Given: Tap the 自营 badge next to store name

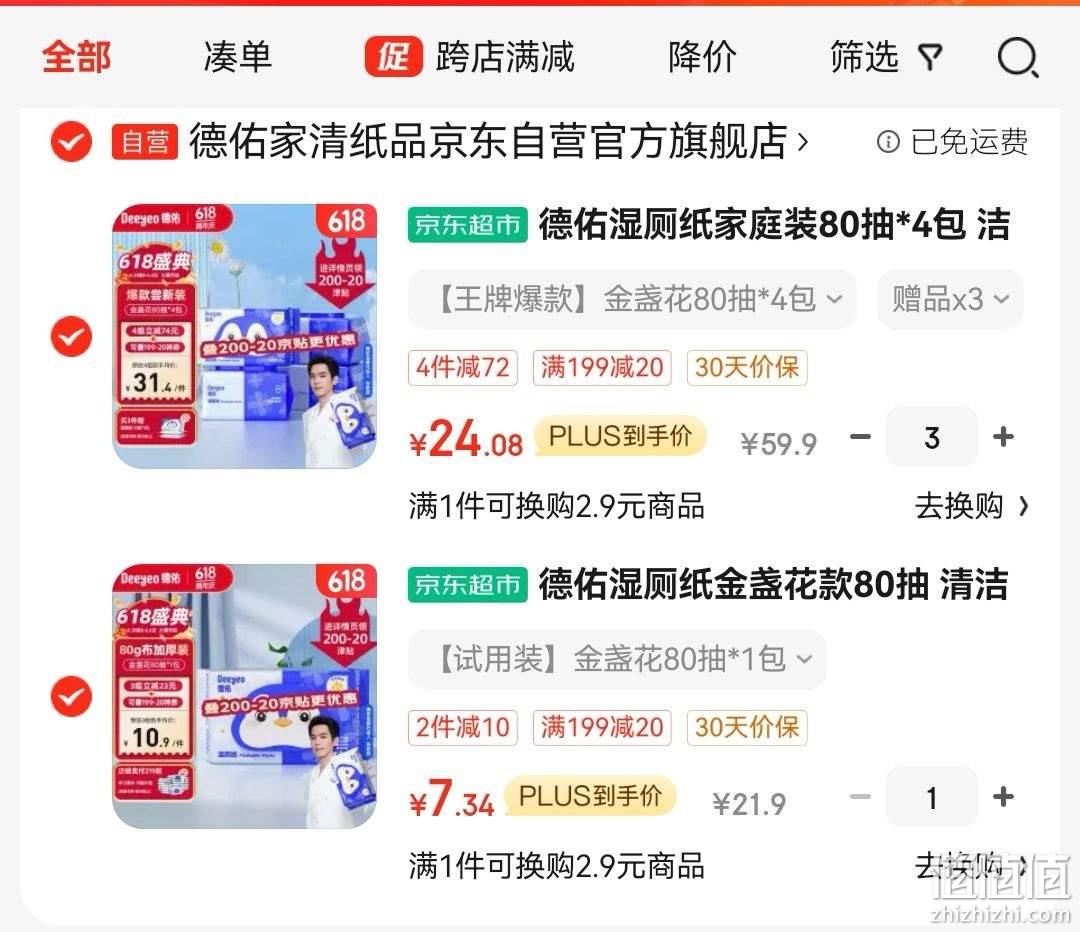Looking at the screenshot, I should (x=145, y=142).
